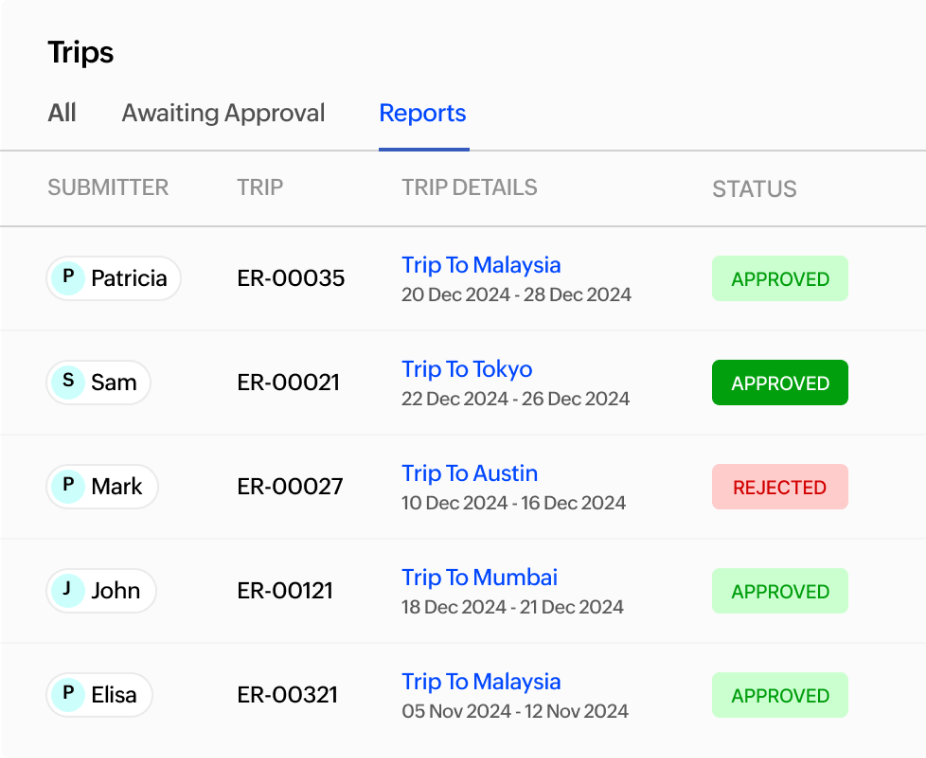The image size is (926, 758).
Task: Click the Submitter column header
Action: (x=108, y=187)
